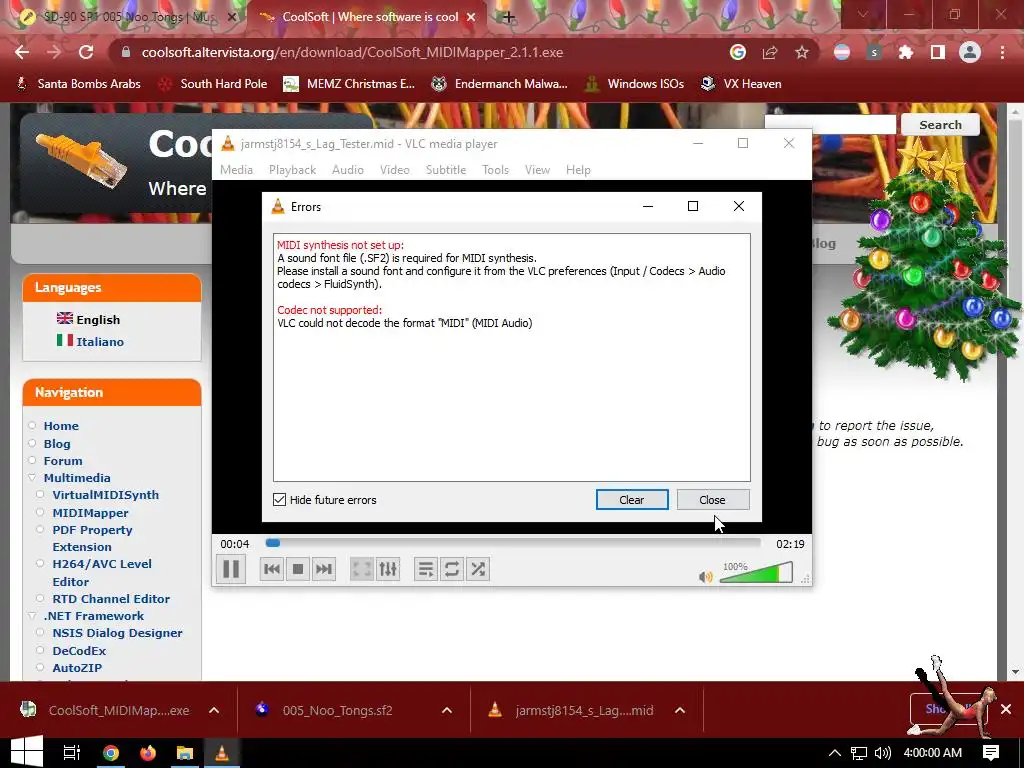
Task: Open Windows Start menu
Action: point(27,752)
